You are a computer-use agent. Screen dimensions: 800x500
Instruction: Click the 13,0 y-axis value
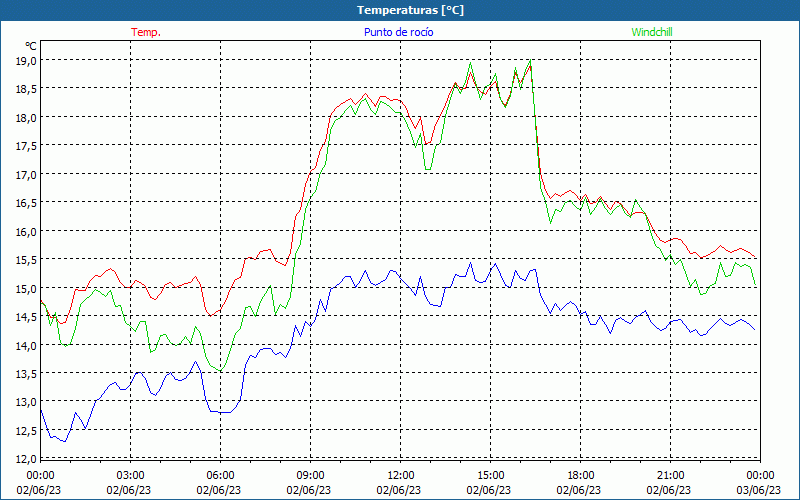click(x=27, y=402)
